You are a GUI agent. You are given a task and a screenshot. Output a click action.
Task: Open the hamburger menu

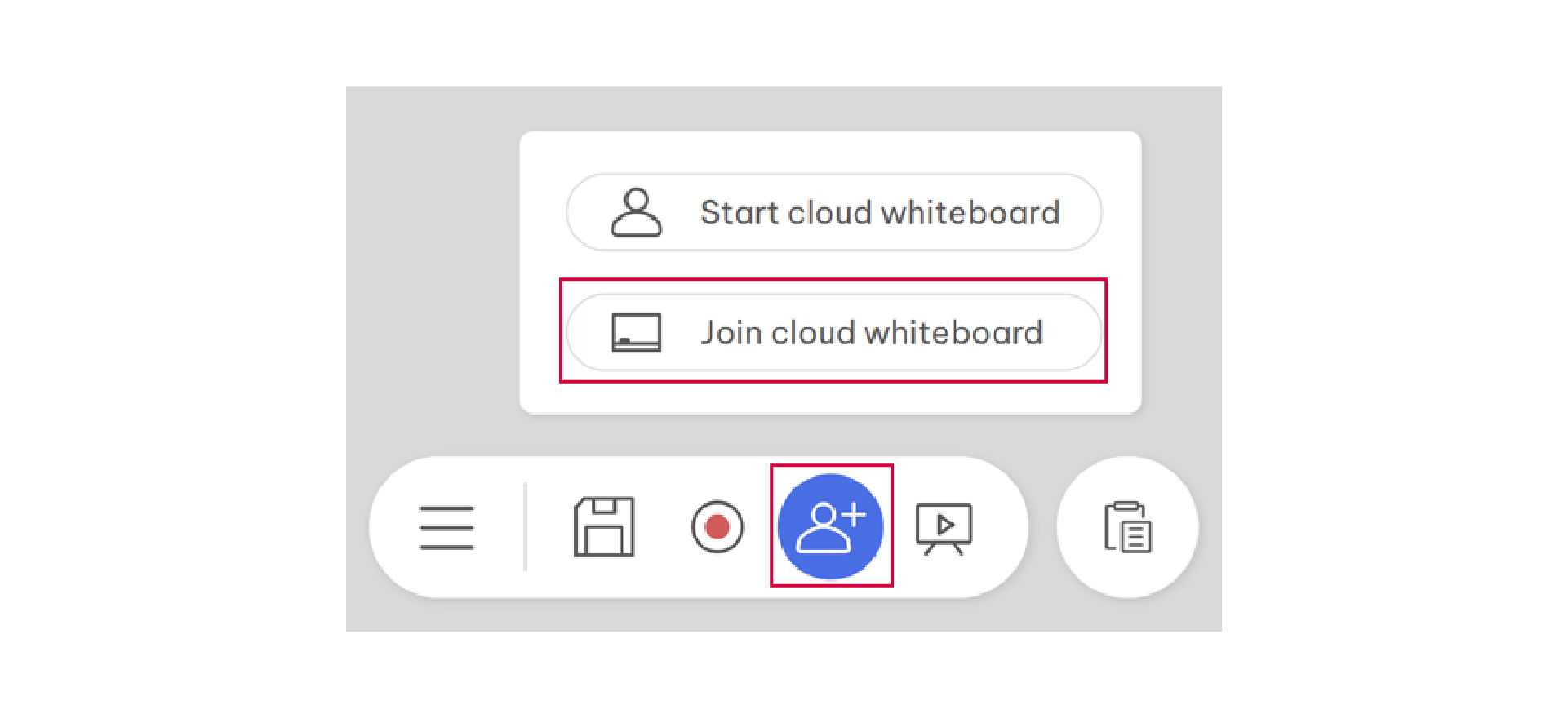[x=446, y=527]
